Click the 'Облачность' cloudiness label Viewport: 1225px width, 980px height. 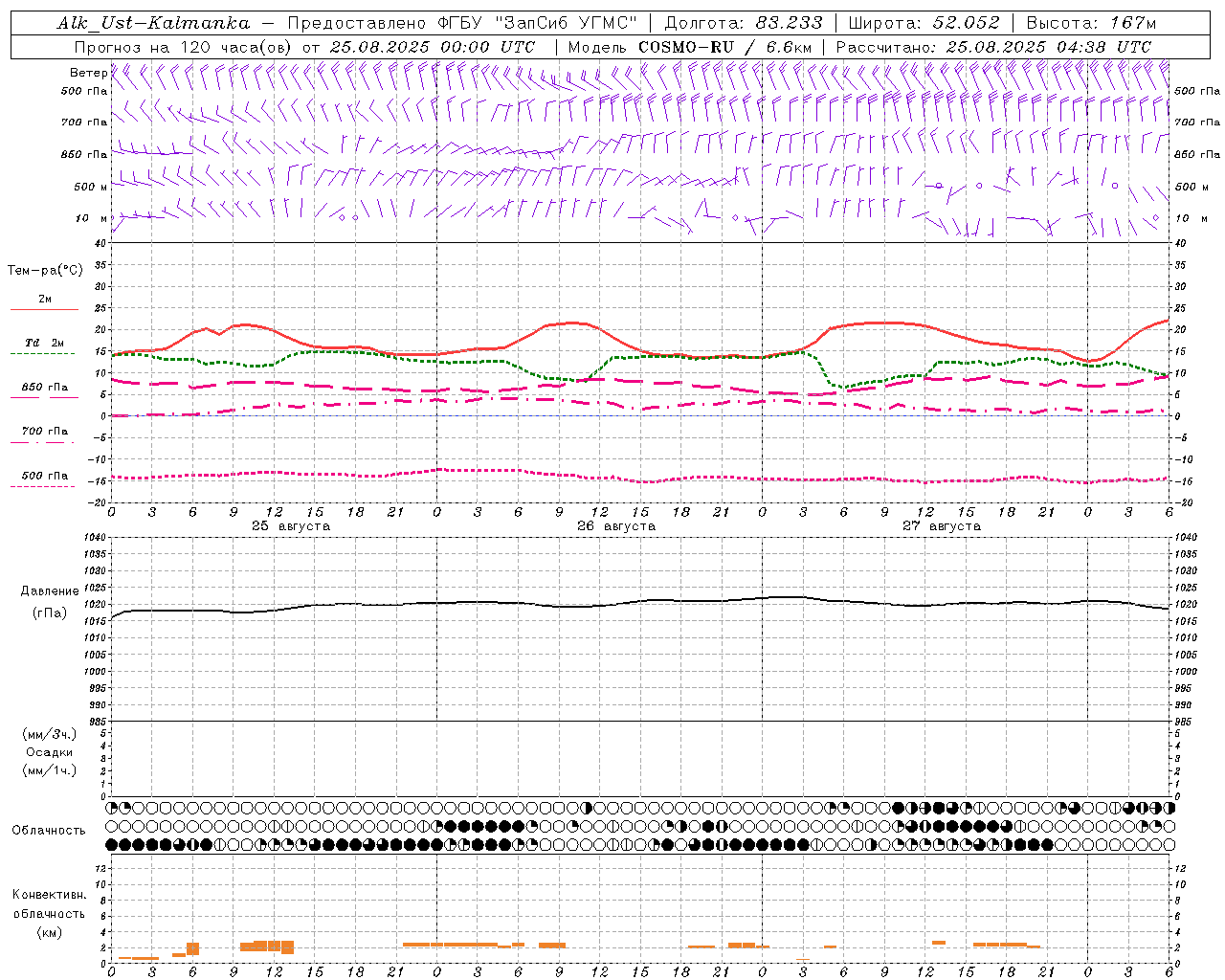49,831
